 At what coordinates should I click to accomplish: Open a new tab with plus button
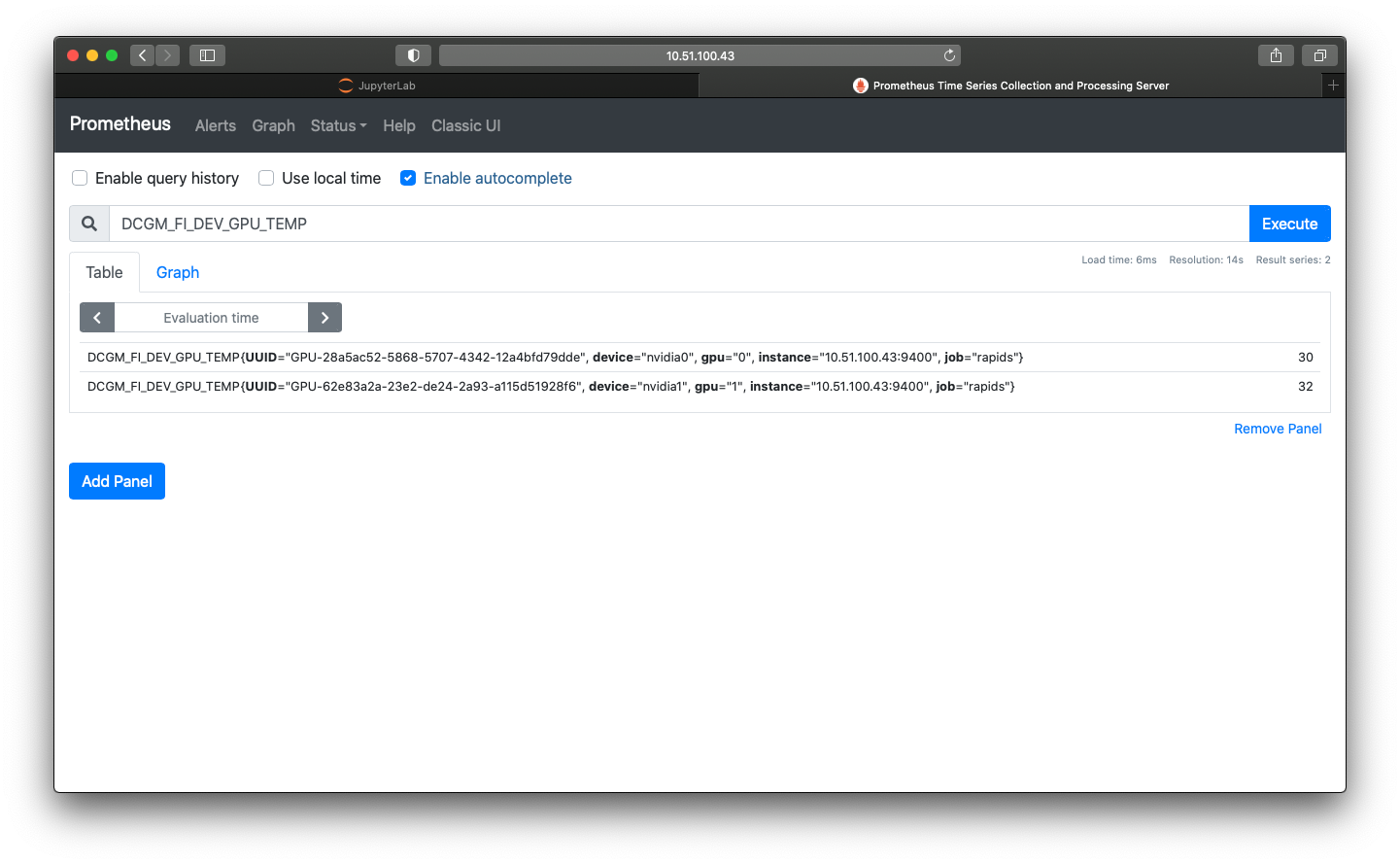click(x=1333, y=86)
